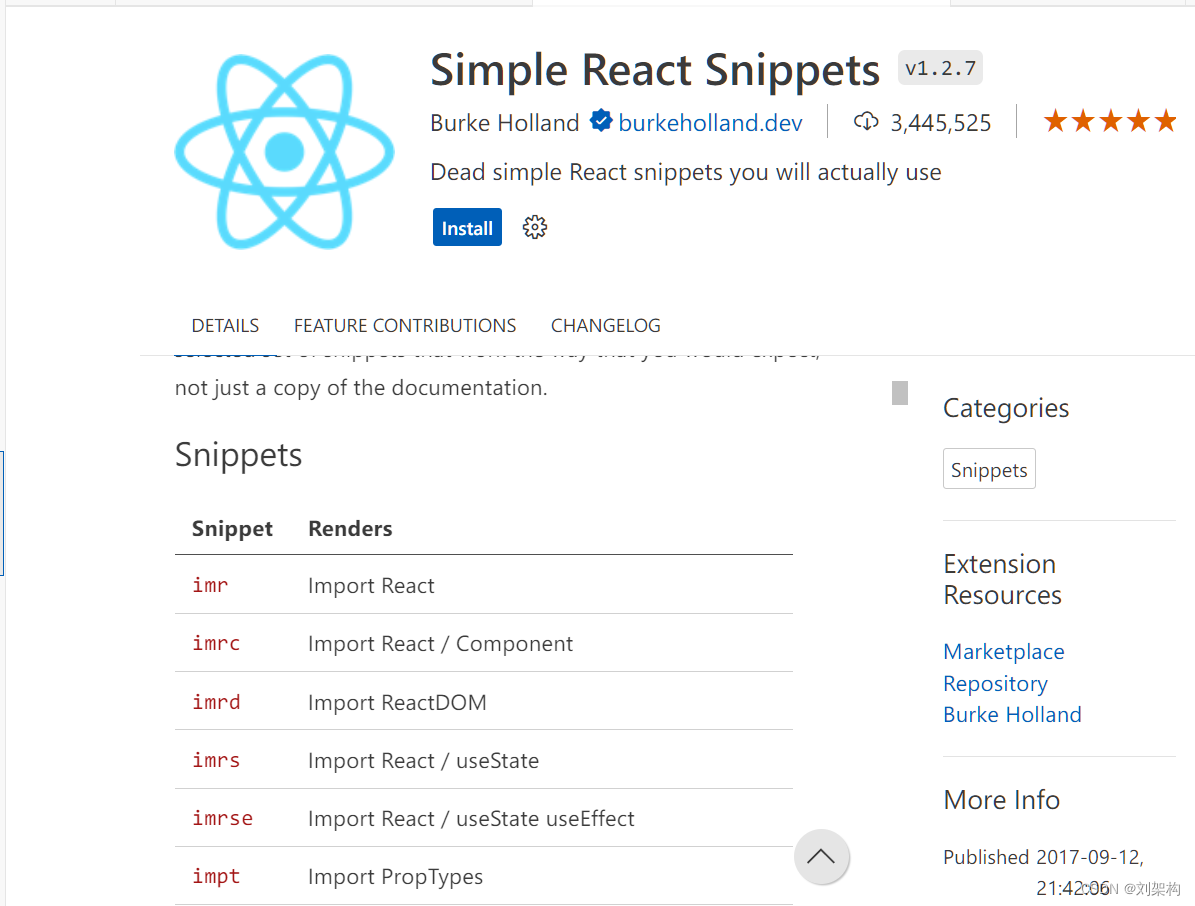The image size is (1195, 906).
Task: Open the Marketplace resource link
Action: [1004, 651]
